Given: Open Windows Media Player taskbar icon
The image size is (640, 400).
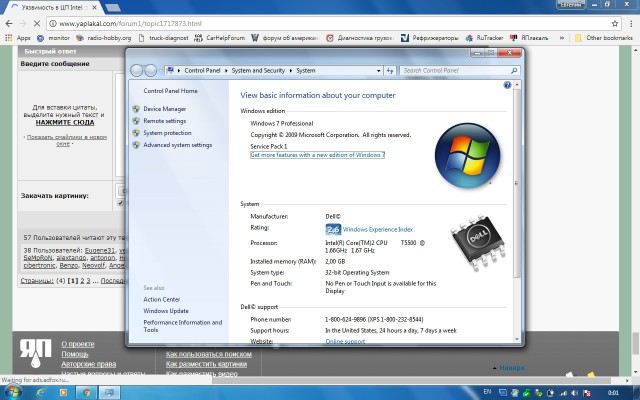Looking at the screenshot, I should (63, 393).
